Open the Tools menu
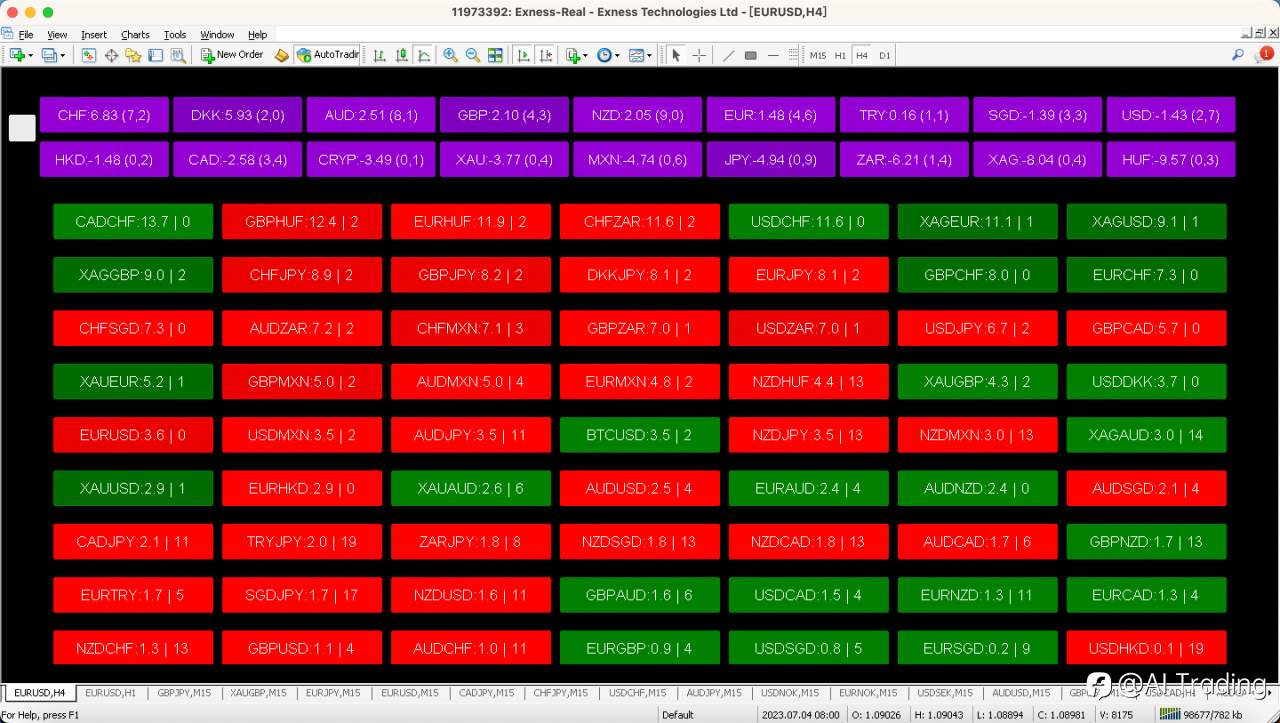The height and width of the screenshot is (723, 1280). pos(175,35)
